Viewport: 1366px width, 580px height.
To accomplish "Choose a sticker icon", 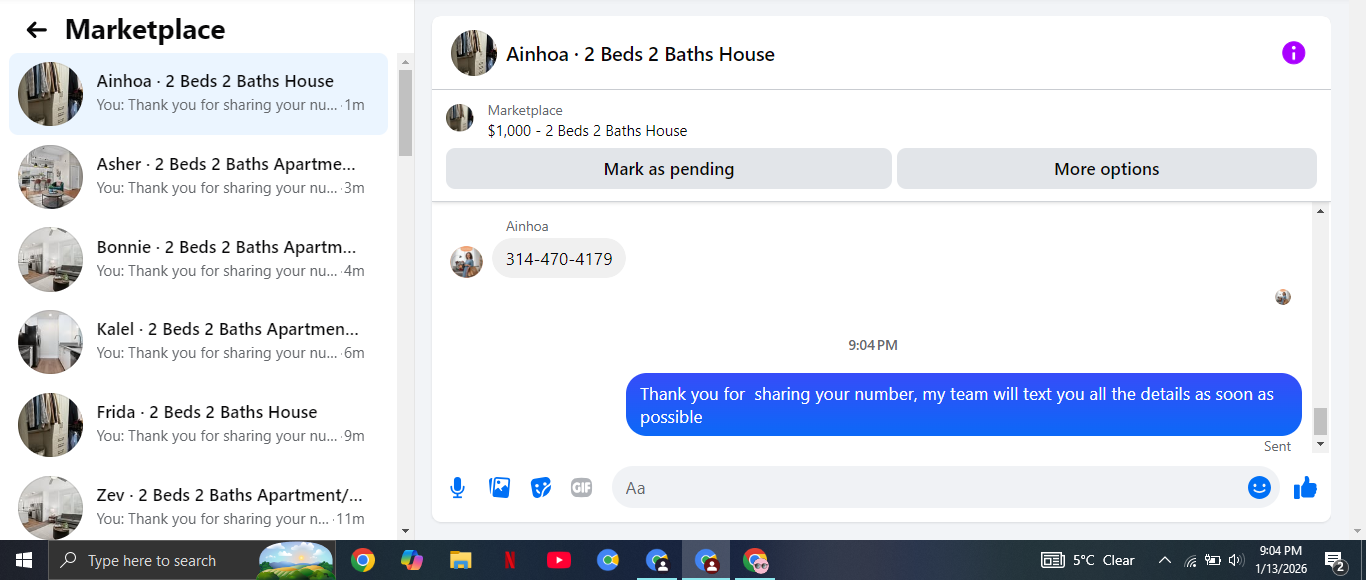I will pos(540,488).
